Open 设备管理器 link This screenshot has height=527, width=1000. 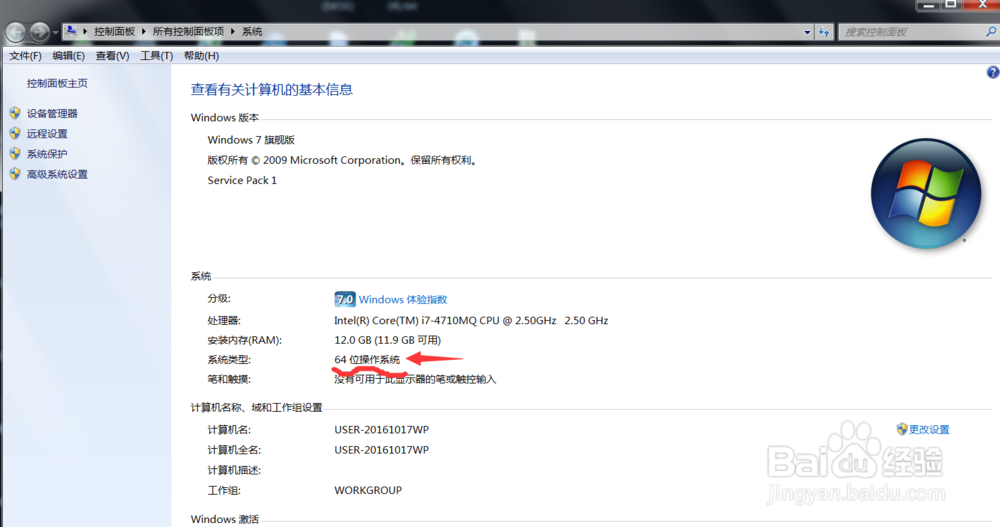coord(52,114)
